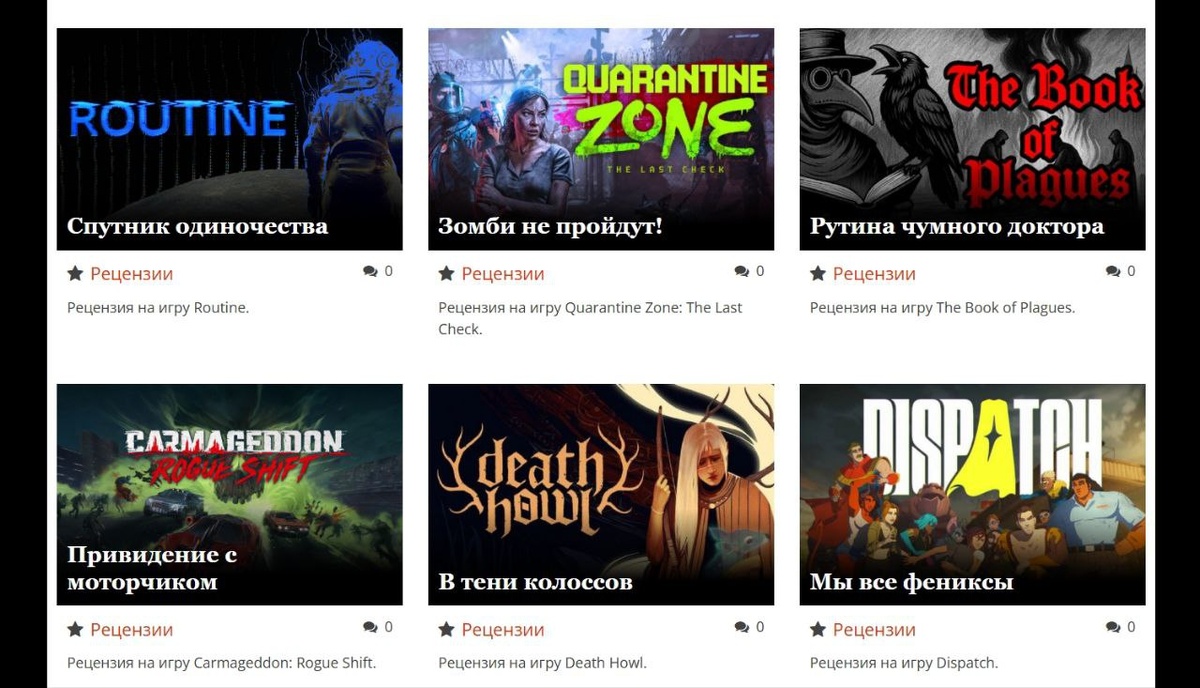The width and height of the screenshot is (1200, 688).
Task: Click the star icon under the Dispatch card
Action: tap(818, 629)
